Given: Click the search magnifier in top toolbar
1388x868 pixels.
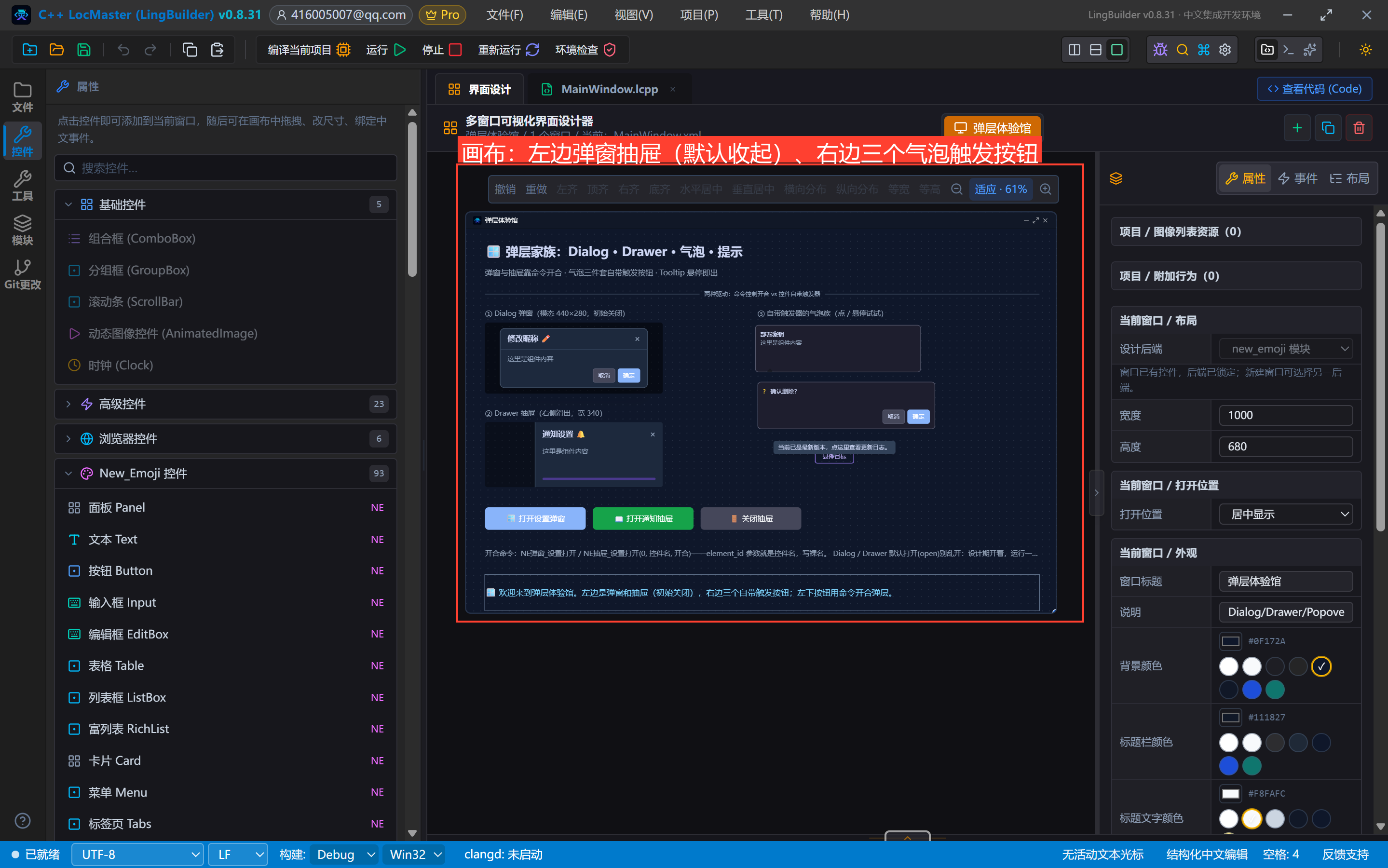Looking at the screenshot, I should coord(1182,50).
